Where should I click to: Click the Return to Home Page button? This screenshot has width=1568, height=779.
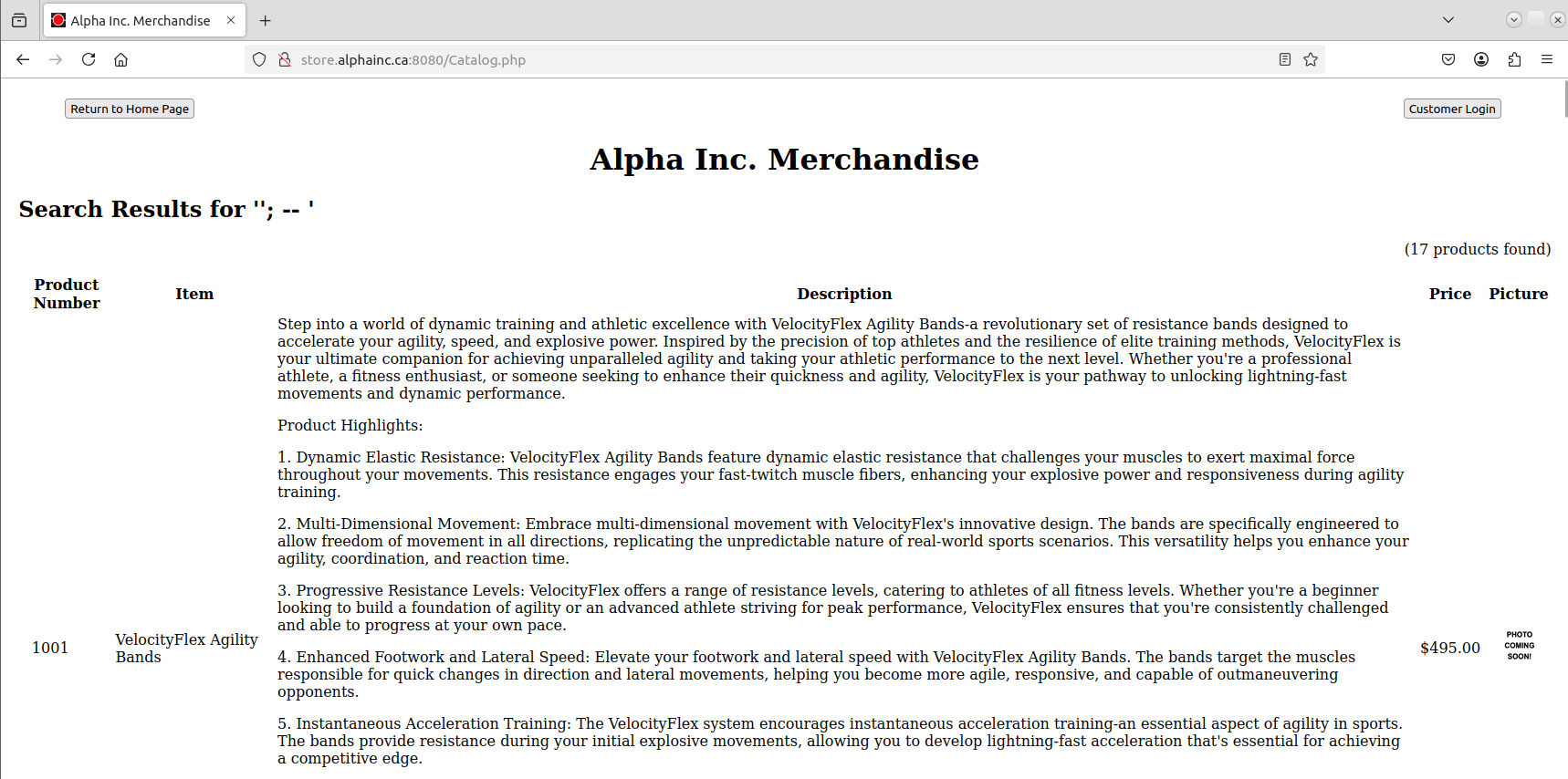[x=130, y=109]
